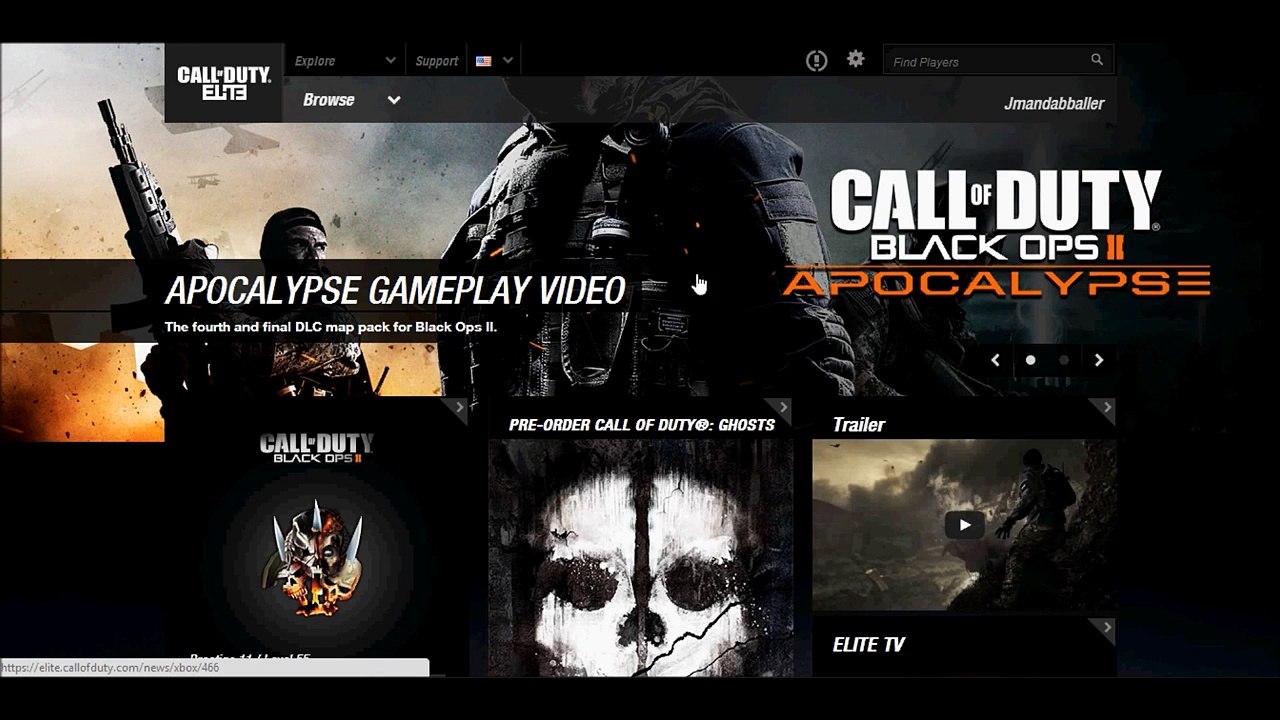The image size is (1280, 720).
Task: Go to next carousel slide arrow
Action: [x=1099, y=360]
